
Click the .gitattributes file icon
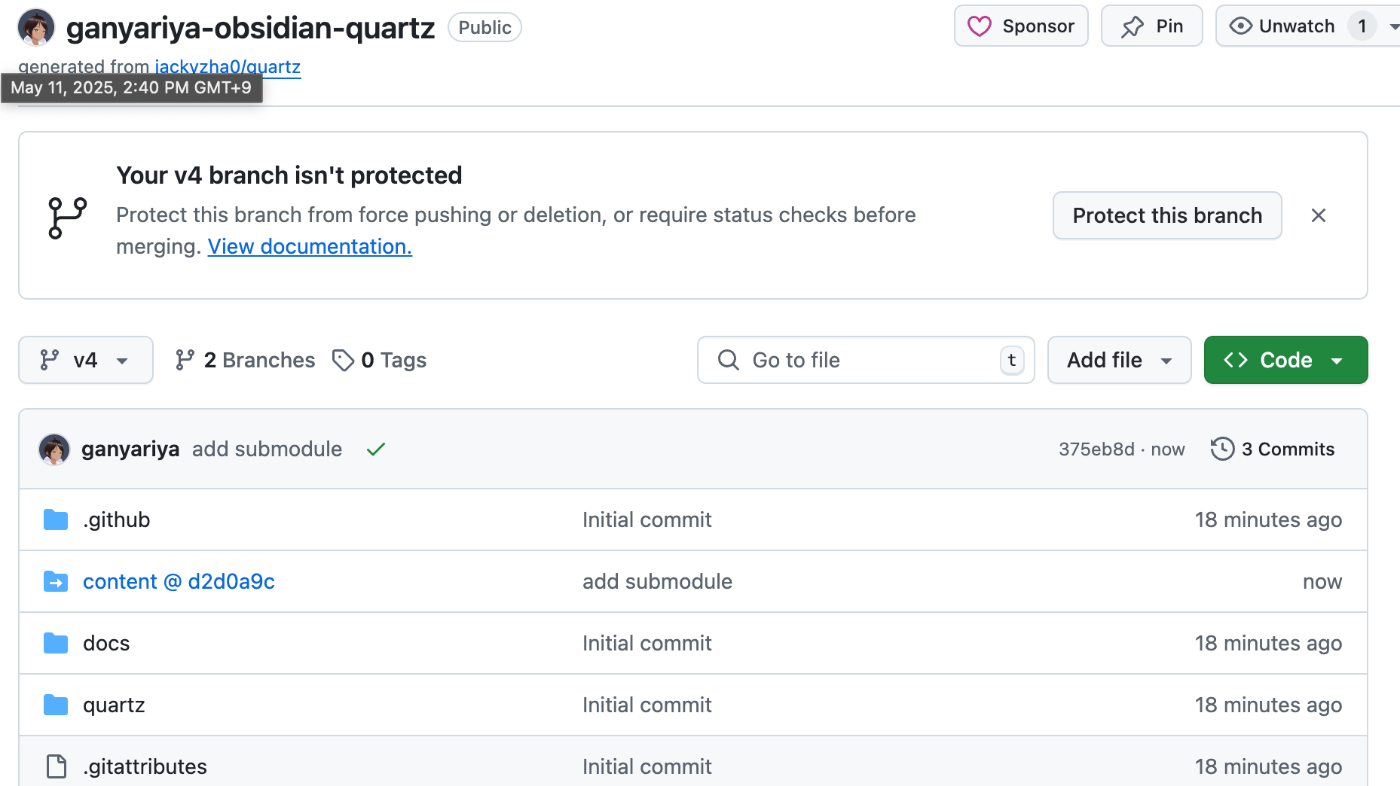(x=57, y=767)
